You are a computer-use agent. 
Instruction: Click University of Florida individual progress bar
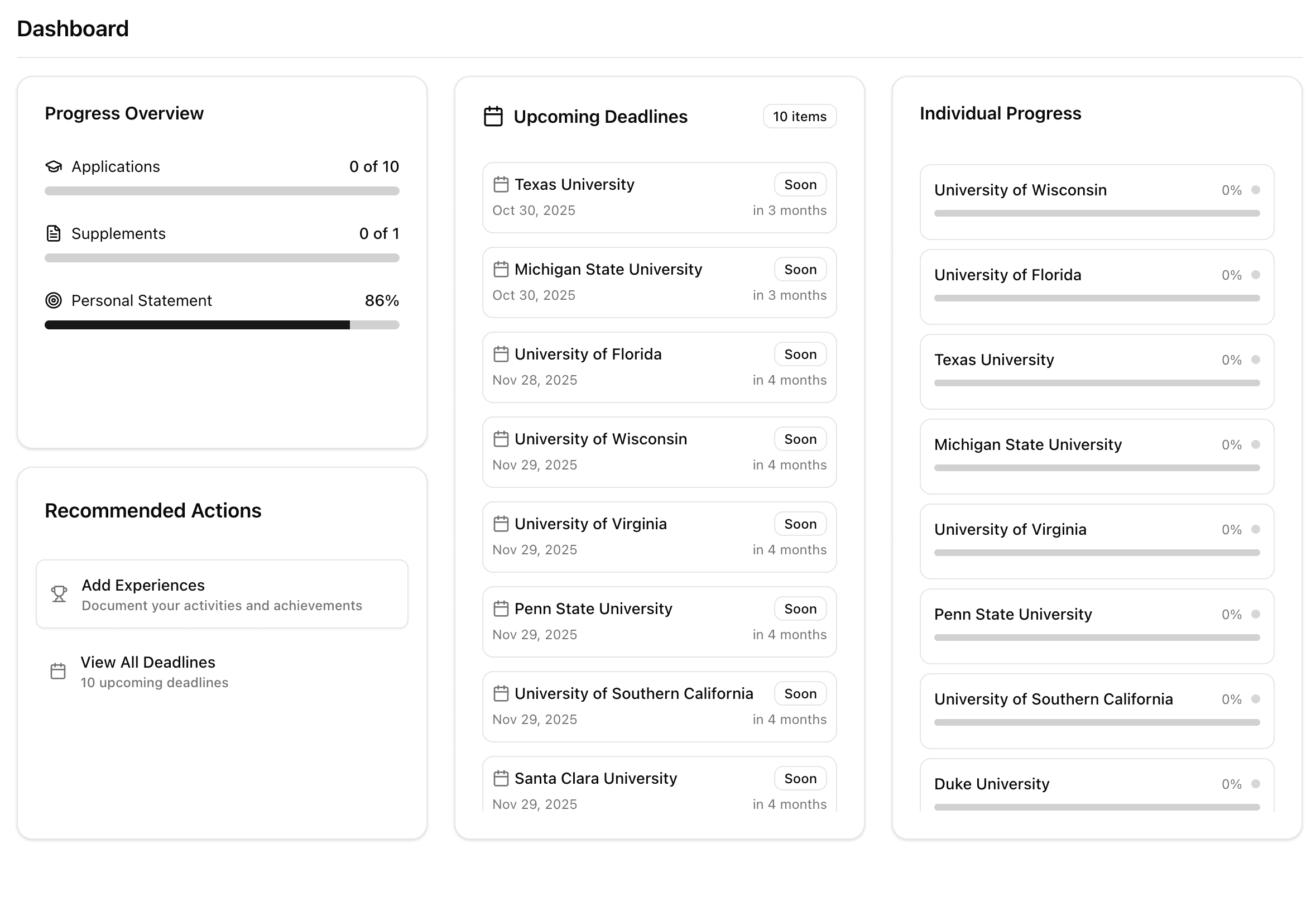click(x=1096, y=299)
